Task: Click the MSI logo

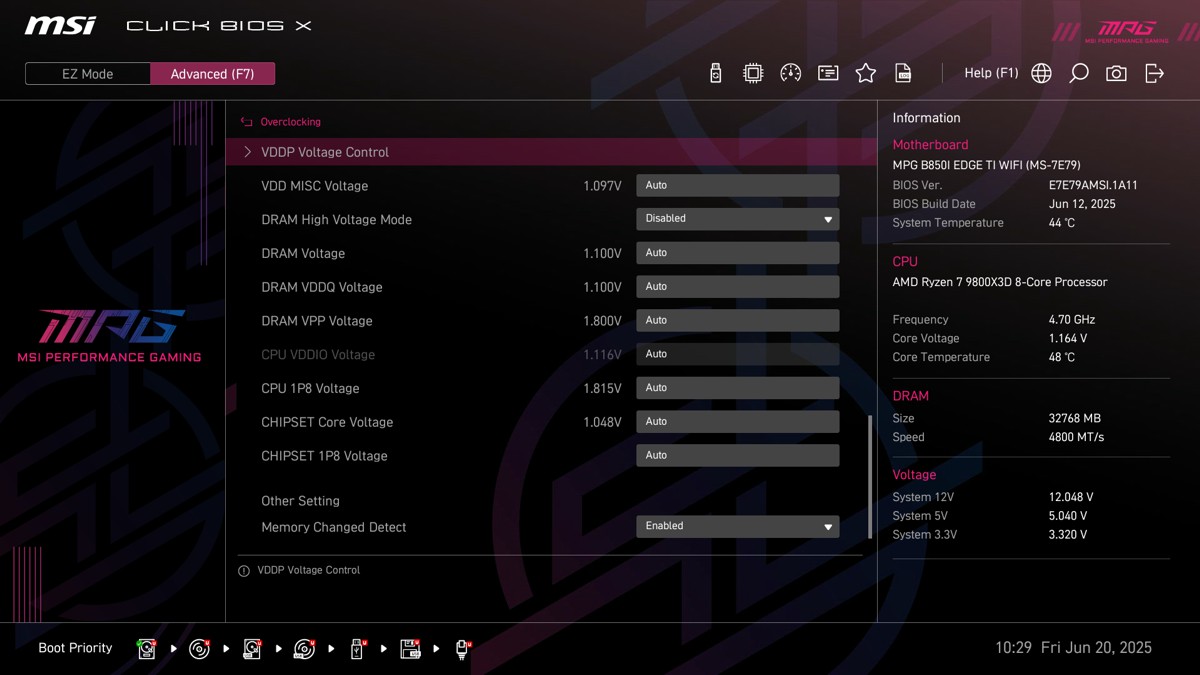Action: click(x=61, y=25)
